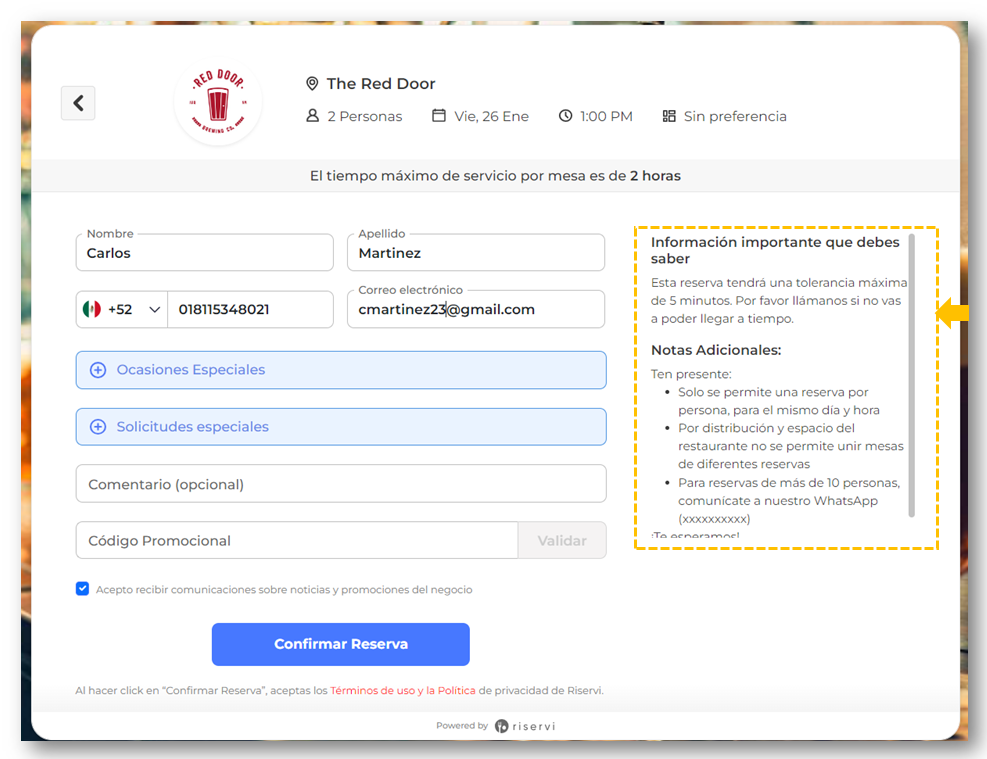Click the Validar promo code button
This screenshot has height=759, width=987.
562,540
